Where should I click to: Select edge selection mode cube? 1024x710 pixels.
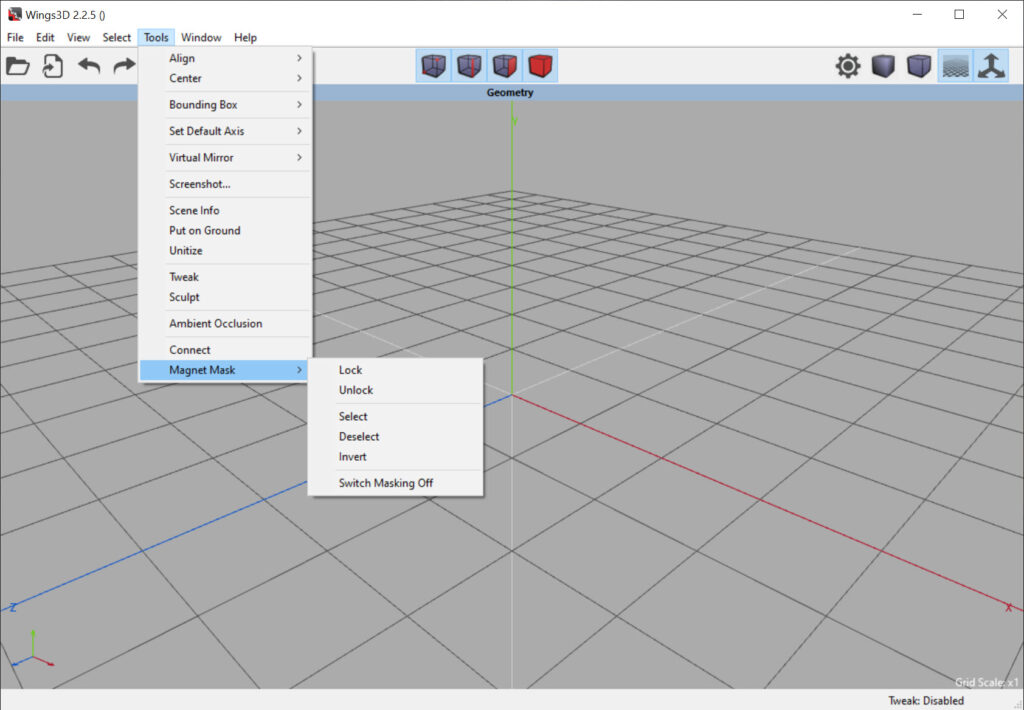point(469,66)
